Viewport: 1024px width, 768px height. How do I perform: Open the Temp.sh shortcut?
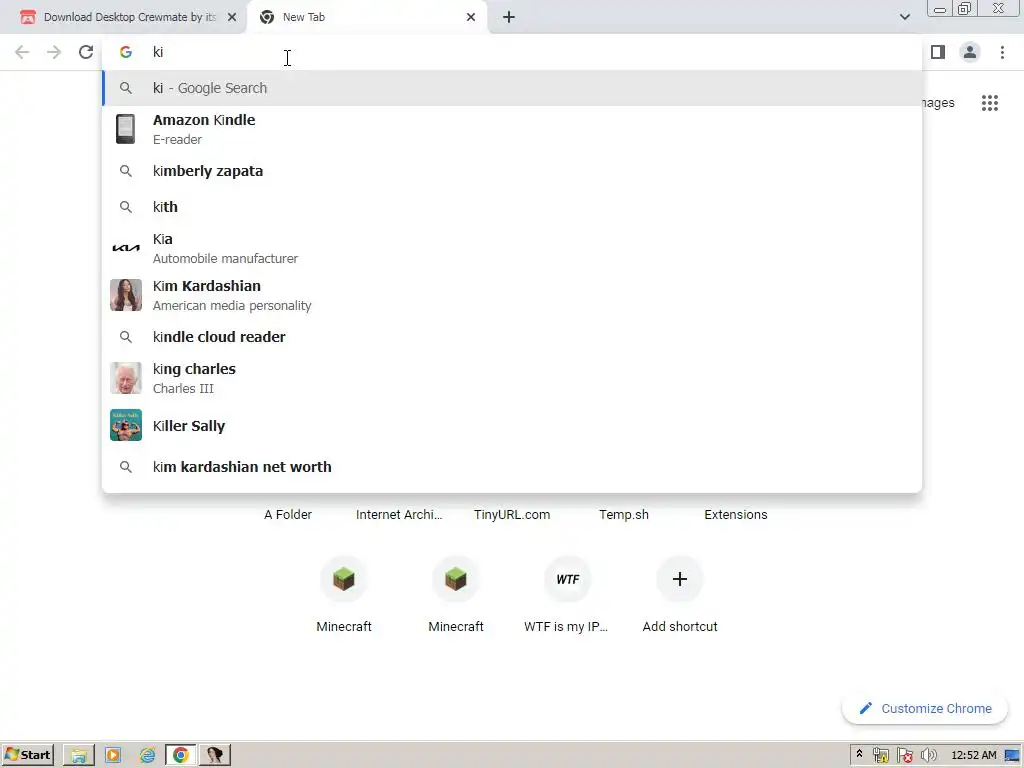624,515
